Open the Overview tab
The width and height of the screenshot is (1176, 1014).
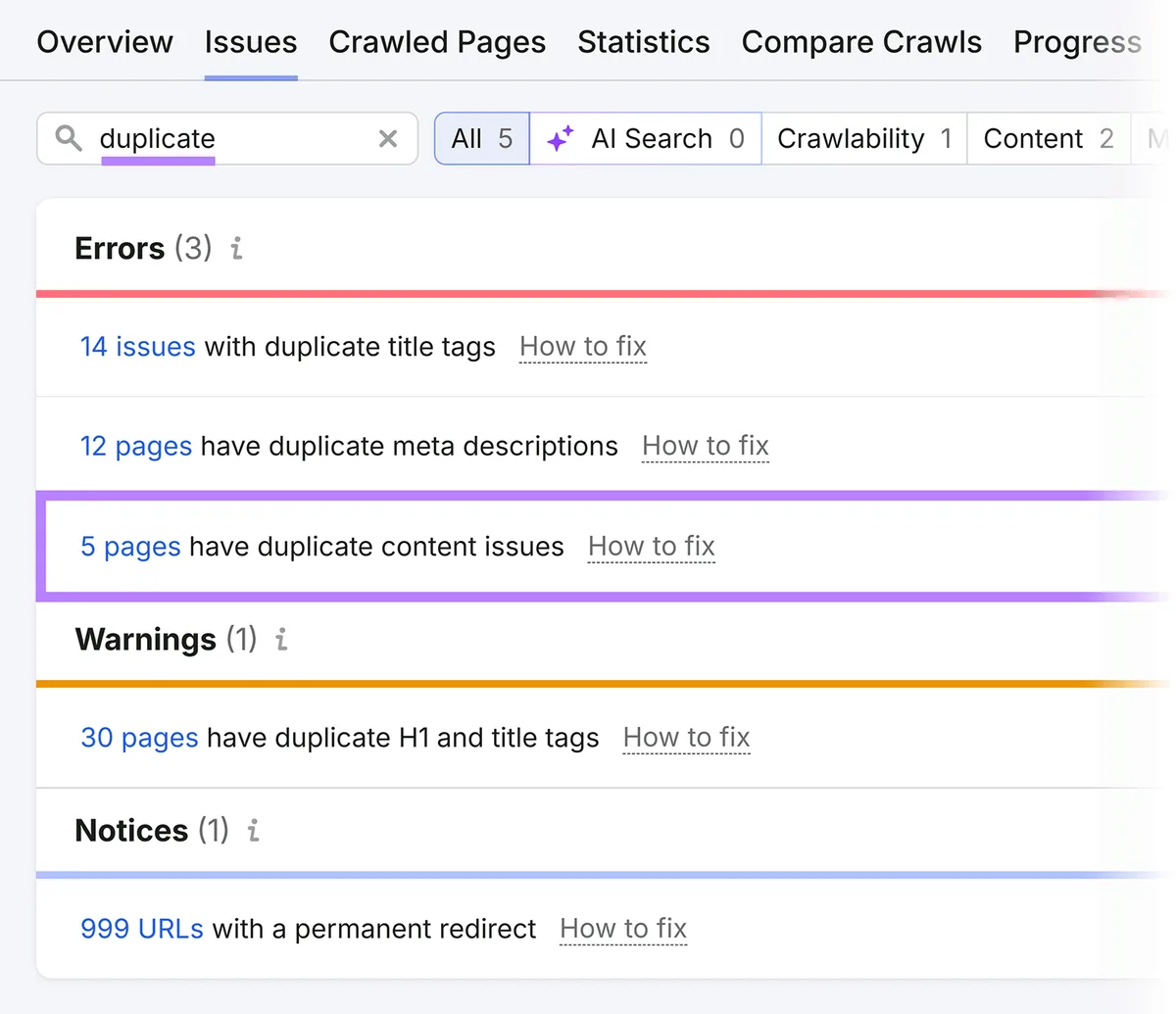pos(105,42)
